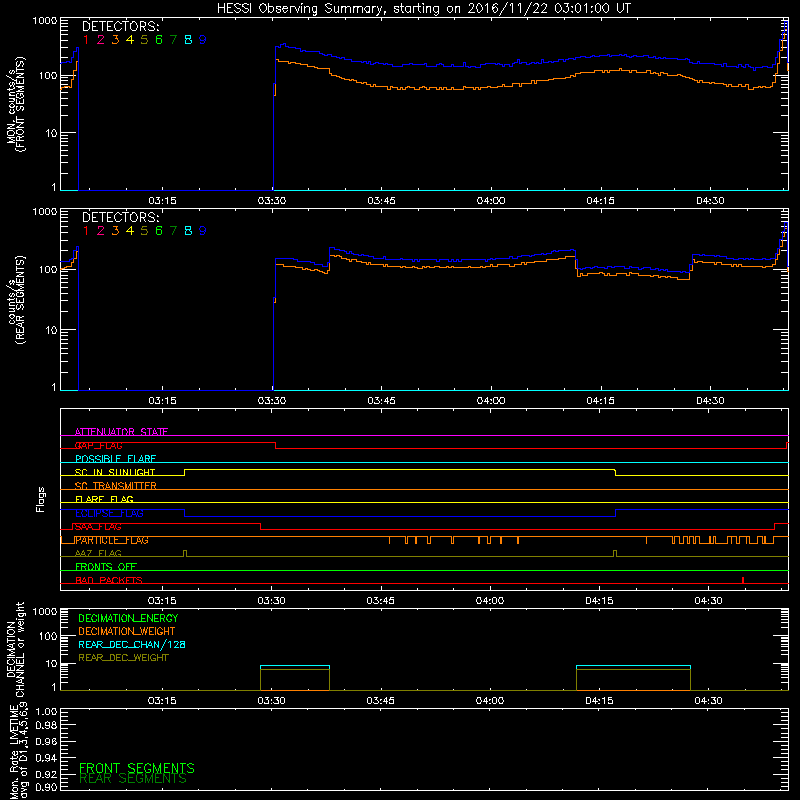The width and height of the screenshot is (800, 800).
Task: Click the first cyan decimation block near 03:30
Action: (295, 666)
